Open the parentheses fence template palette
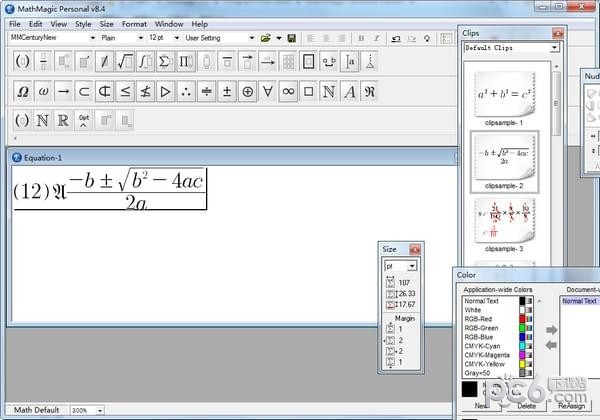 point(23,61)
